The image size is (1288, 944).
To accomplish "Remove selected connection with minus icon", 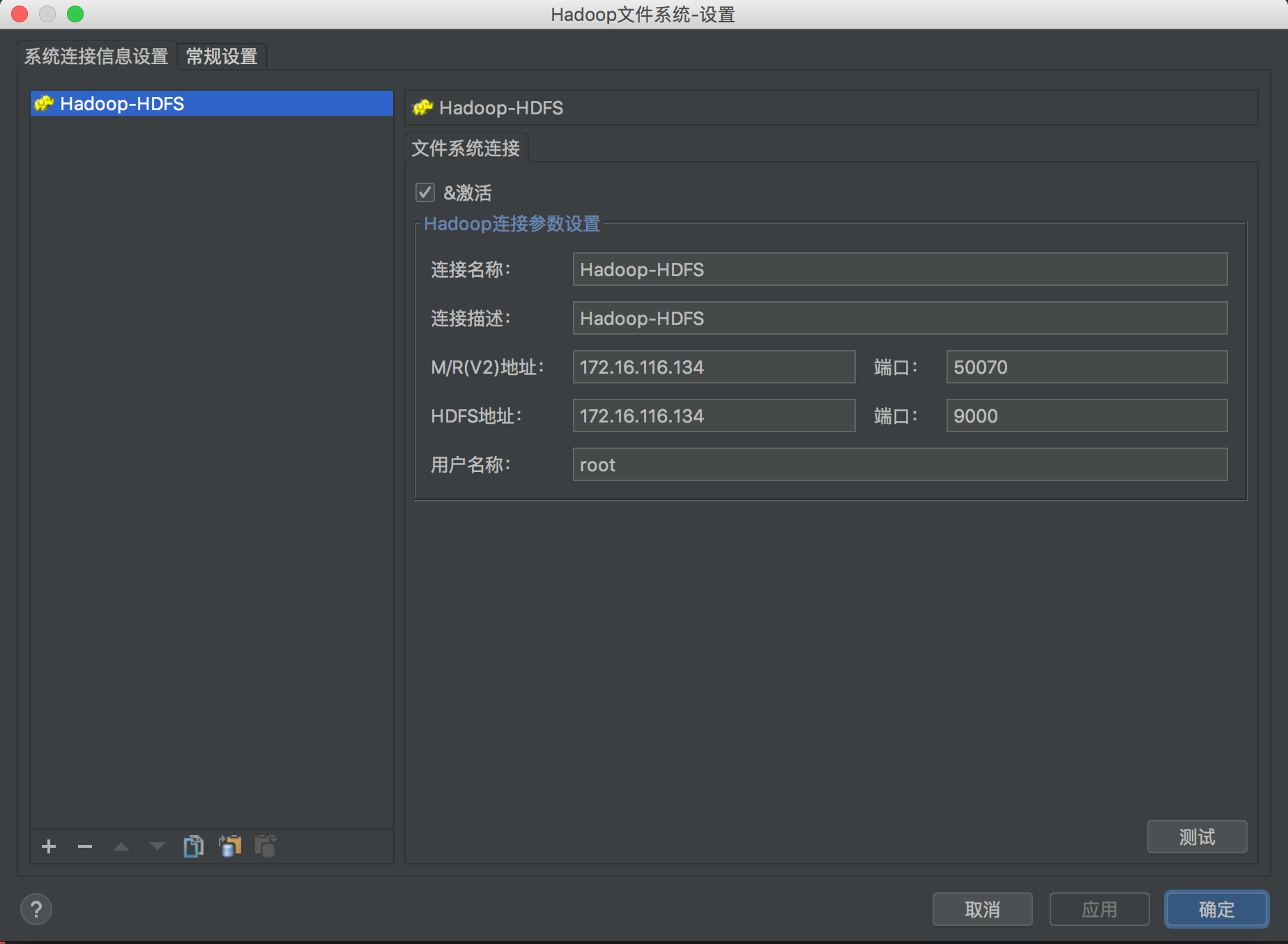I will [85, 846].
